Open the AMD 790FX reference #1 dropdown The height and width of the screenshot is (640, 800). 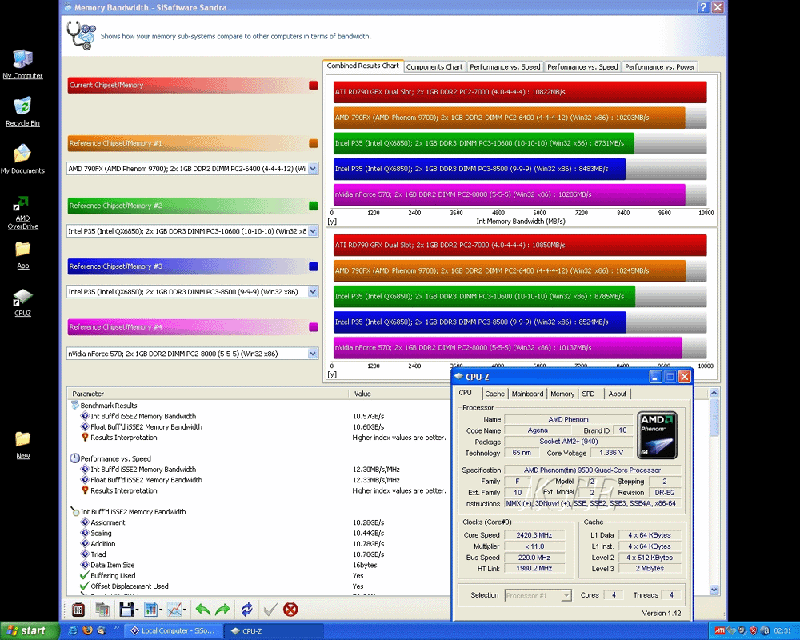tap(313, 168)
